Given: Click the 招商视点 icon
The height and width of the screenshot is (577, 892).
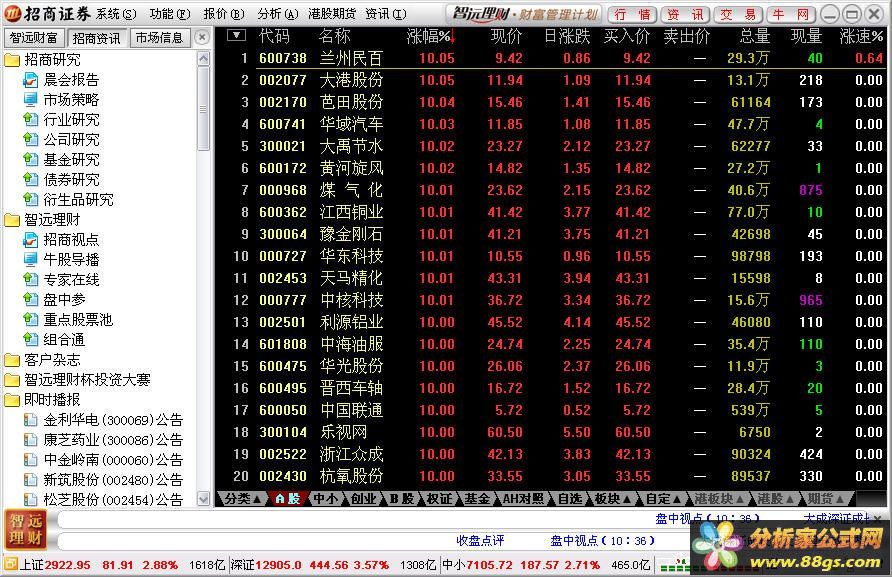Looking at the screenshot, I should (x=30, y=240).
